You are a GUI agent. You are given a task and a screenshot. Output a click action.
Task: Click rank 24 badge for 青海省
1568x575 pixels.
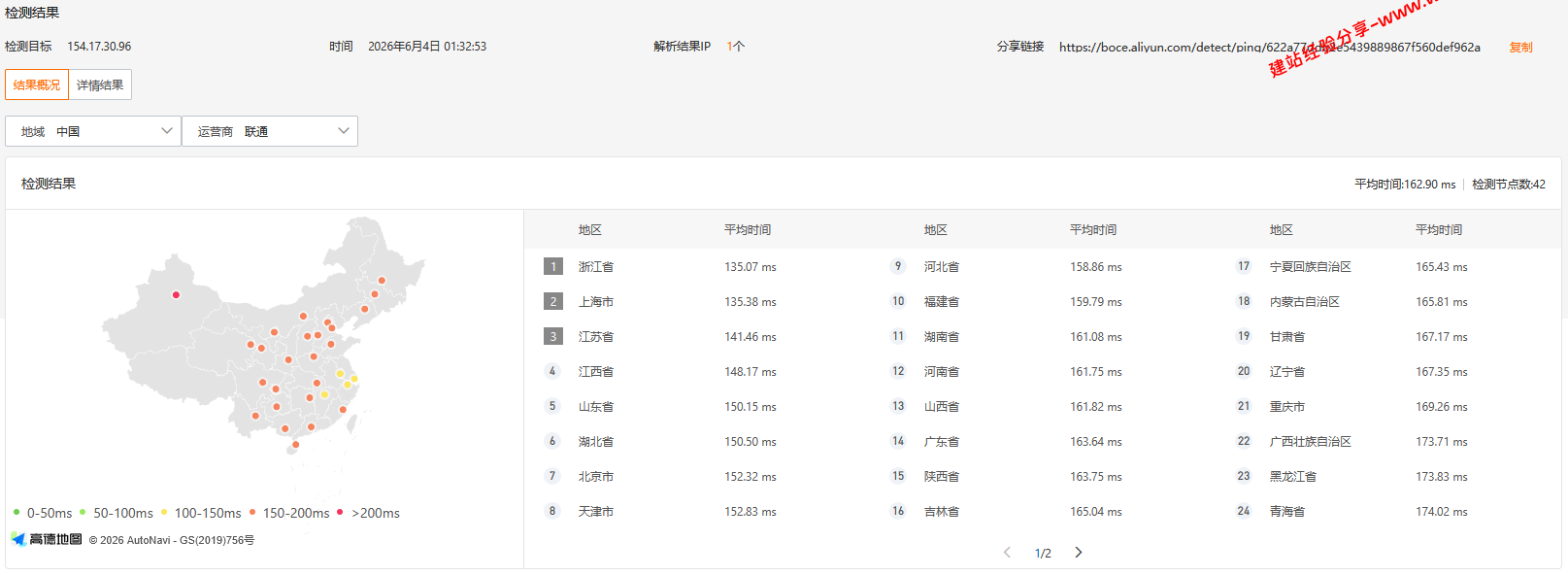tap(1244, 511)
